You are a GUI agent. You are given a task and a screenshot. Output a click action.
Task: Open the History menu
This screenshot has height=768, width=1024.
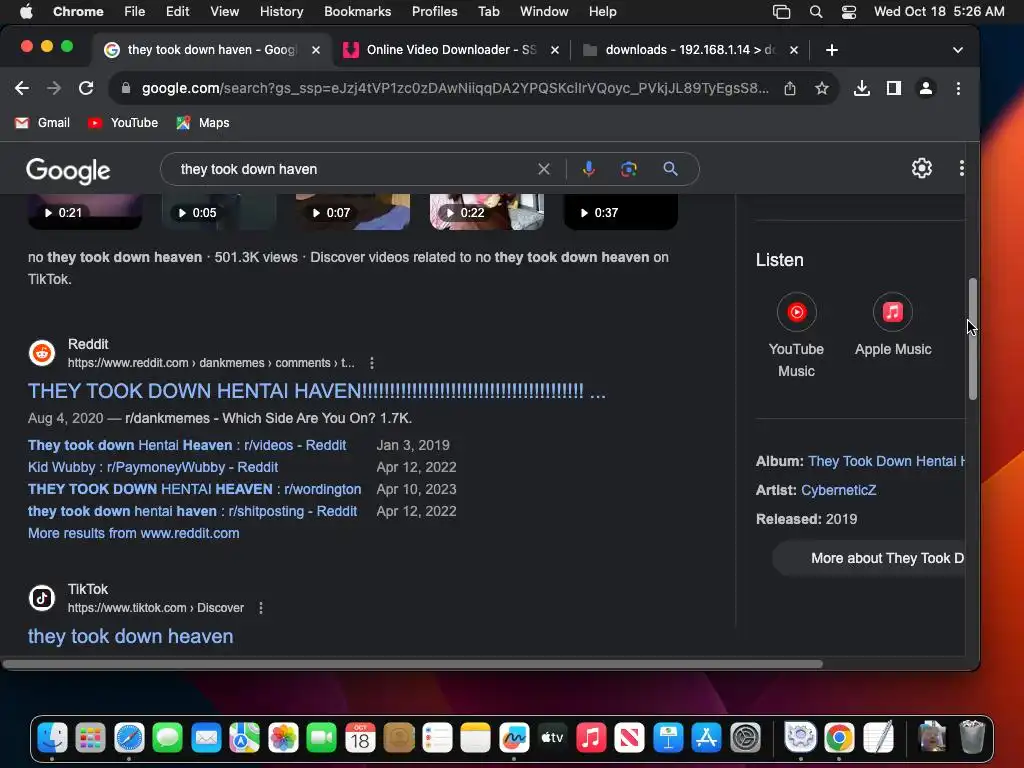pyautogui.click(x=281, y=12)
